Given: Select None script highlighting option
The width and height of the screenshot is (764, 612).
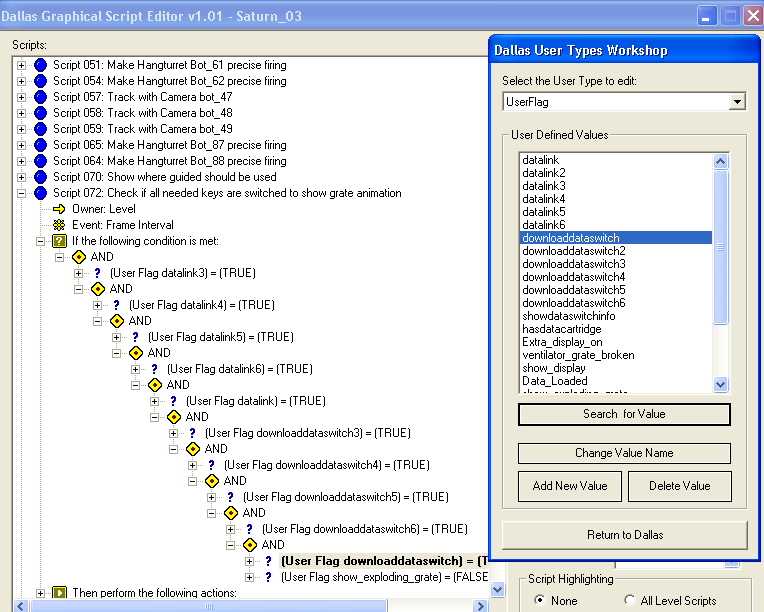Looking at the screenshot, I should coord(539,600).
